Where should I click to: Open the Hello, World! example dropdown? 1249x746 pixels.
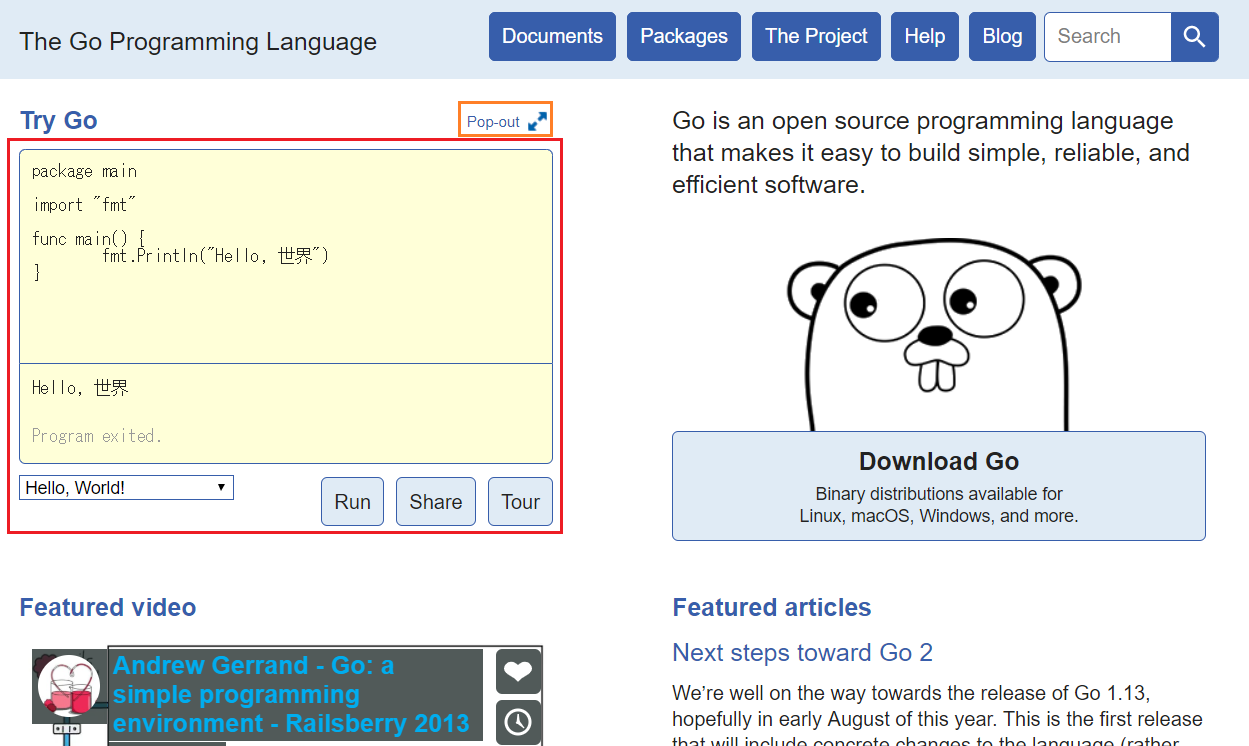[x=126, y=488]
